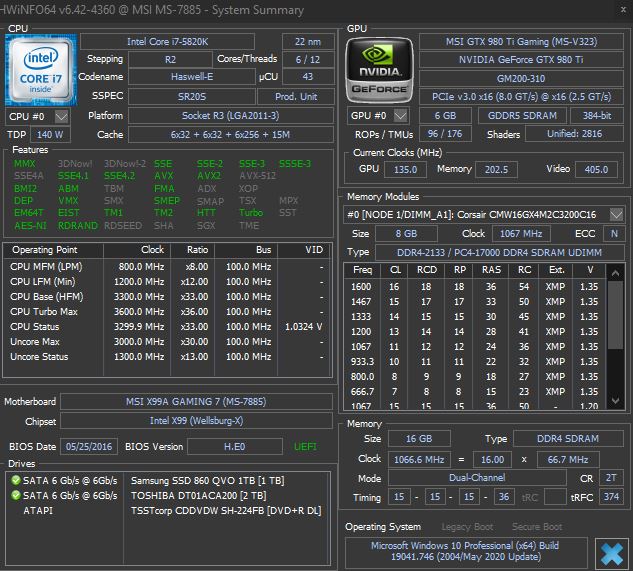
Task: Click the Turbo feature label
Action: 251,212
